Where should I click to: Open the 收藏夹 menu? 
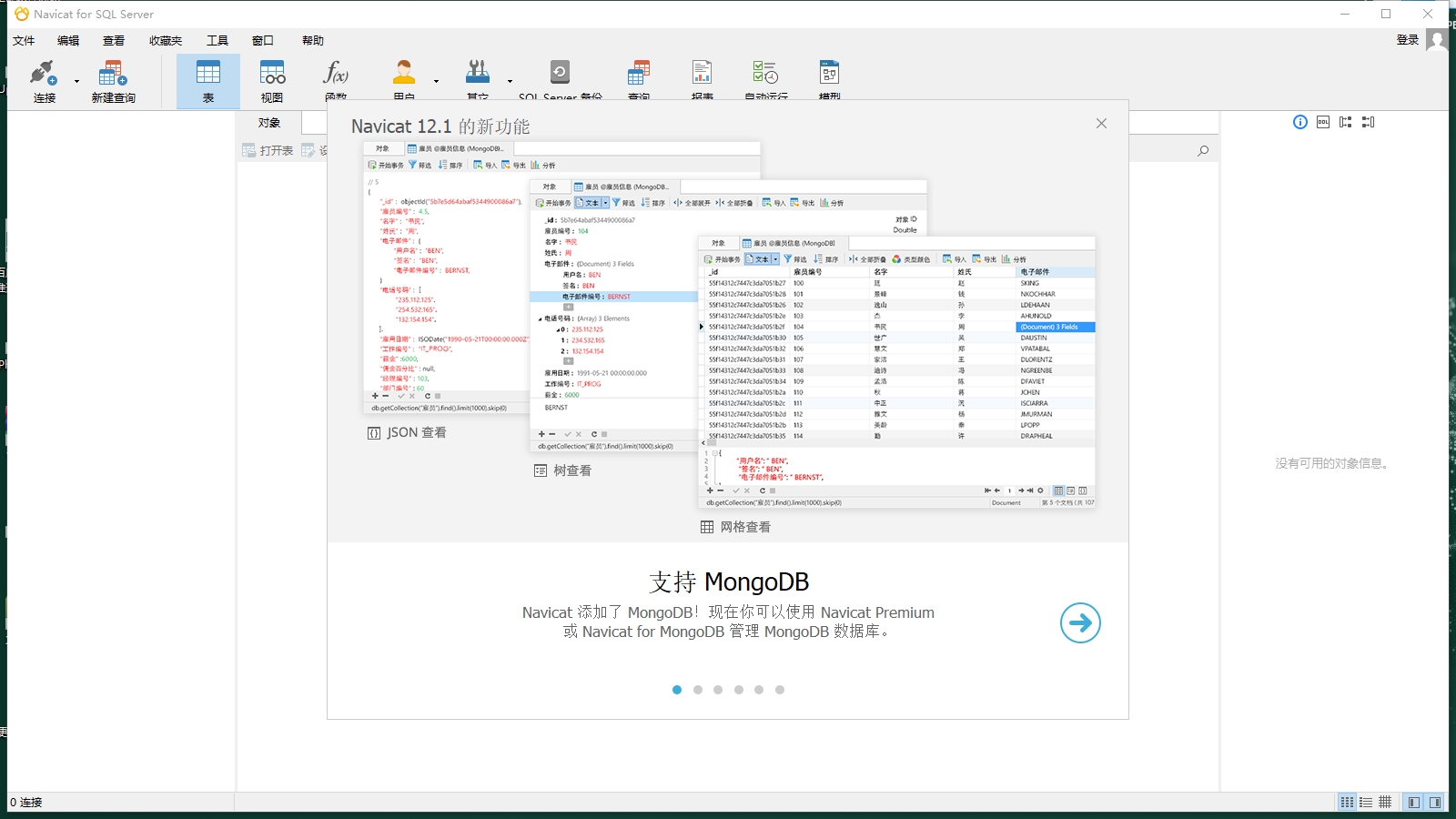[166, 40]
